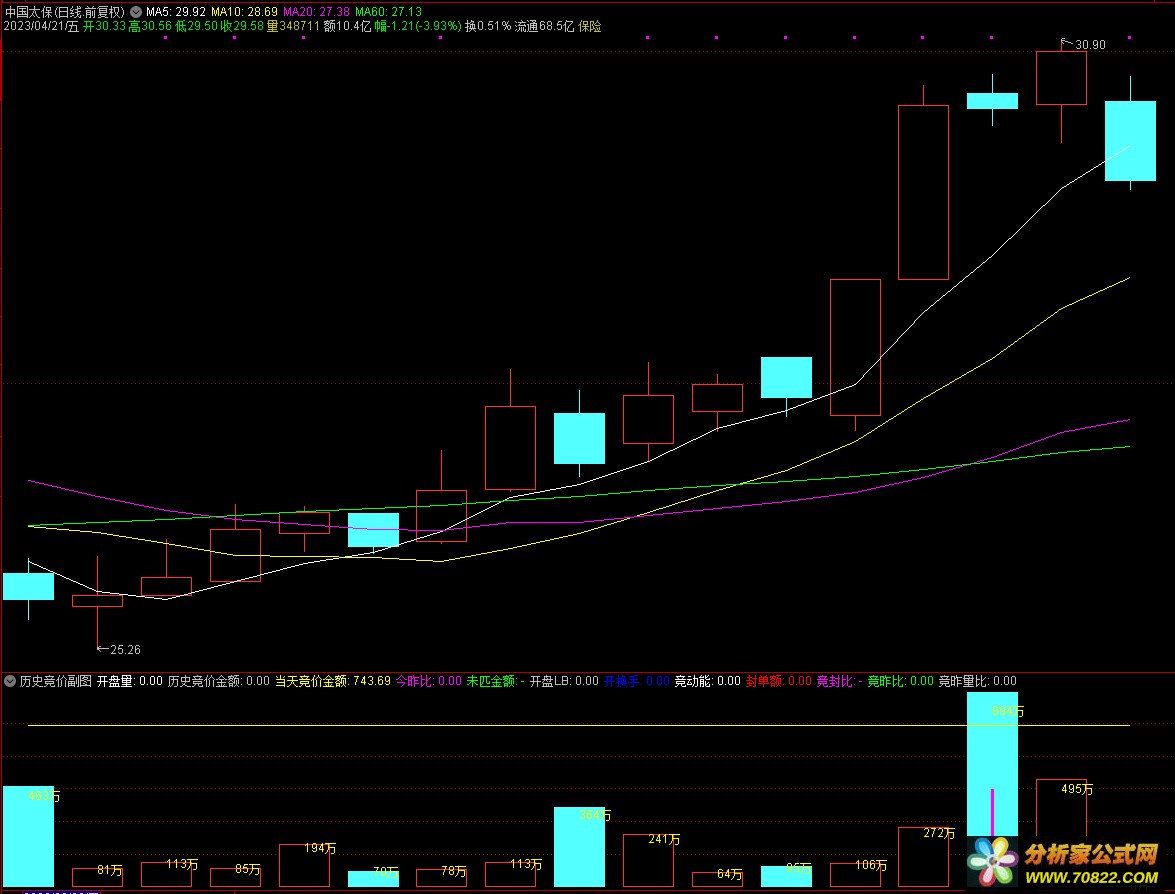This screenshot has height=894, width=1175.
Task: Select the 106万 auction volume bar
Action: pos(855,875)
